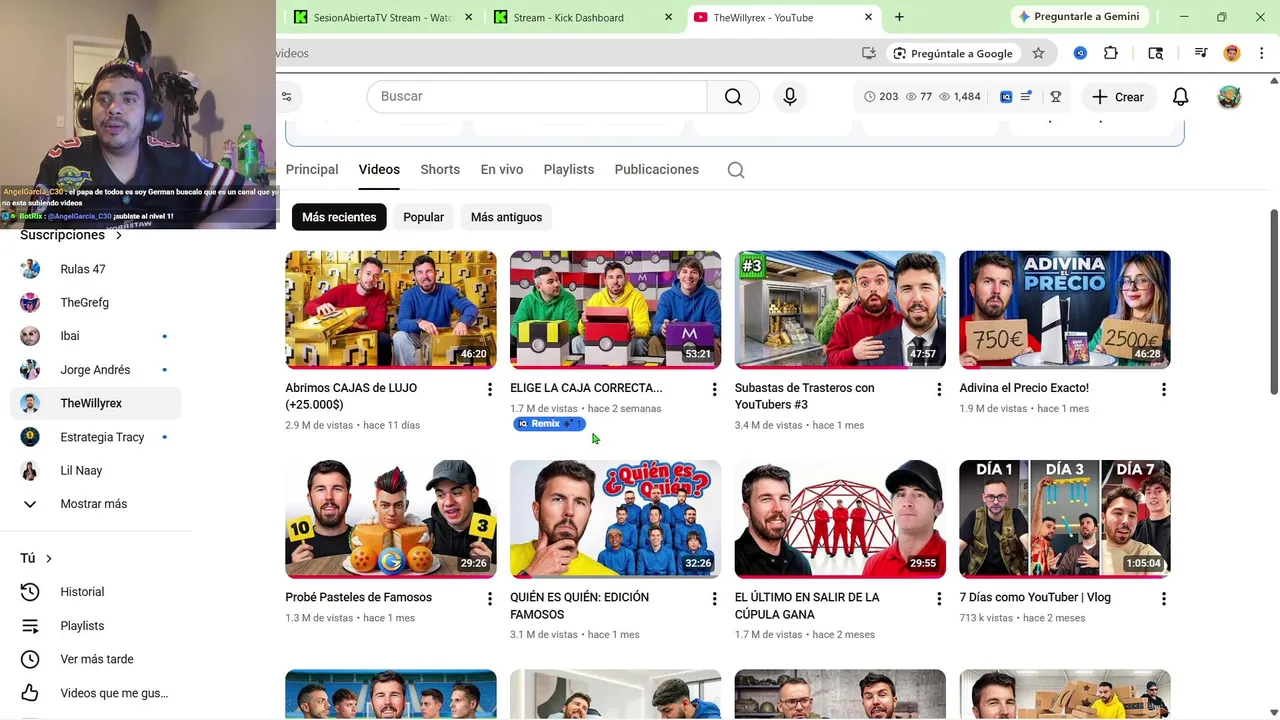Switch to the Principal channel tab
Image resolution: width=1280 pixels, height=720 pixels.
312,170
